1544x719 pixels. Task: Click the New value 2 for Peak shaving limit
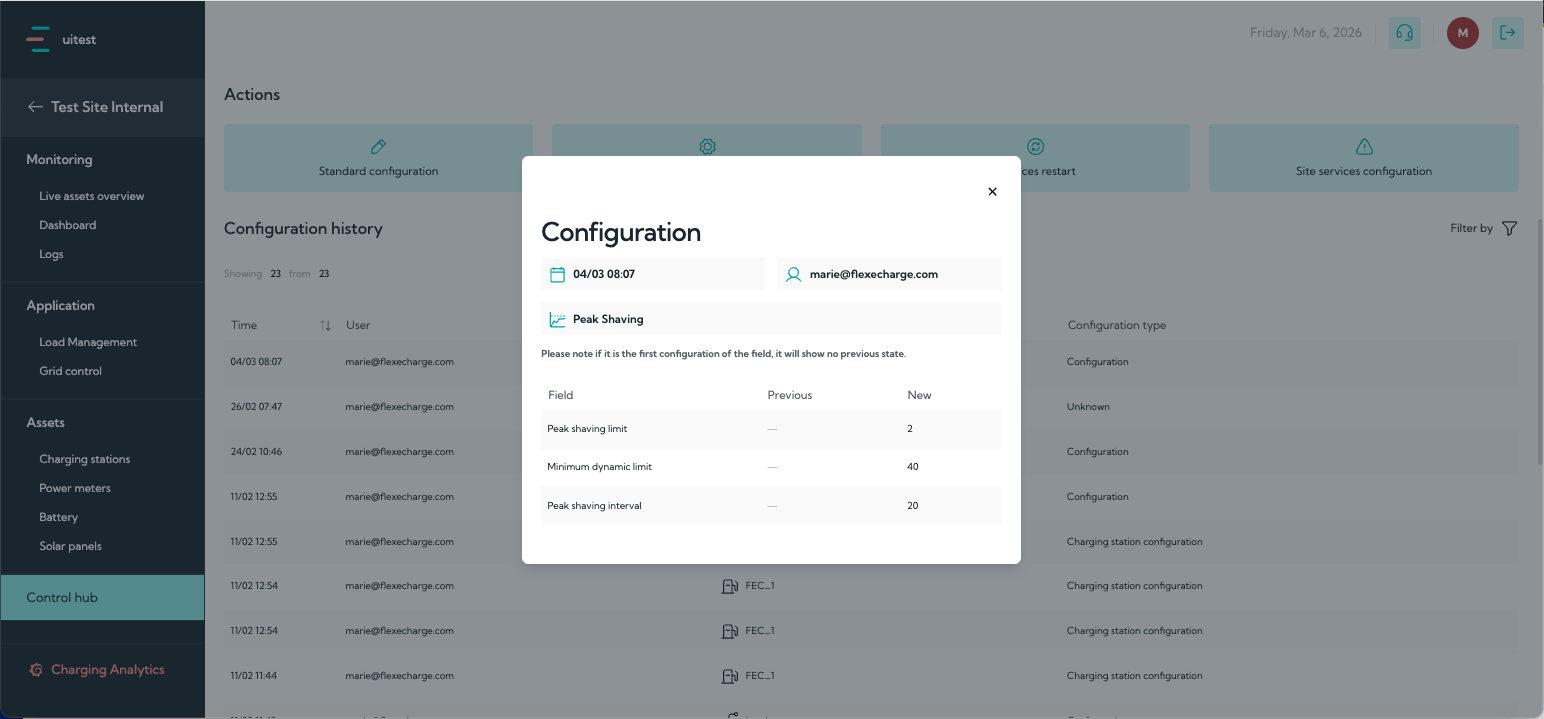pyautogui.click(x=910, y=429)
